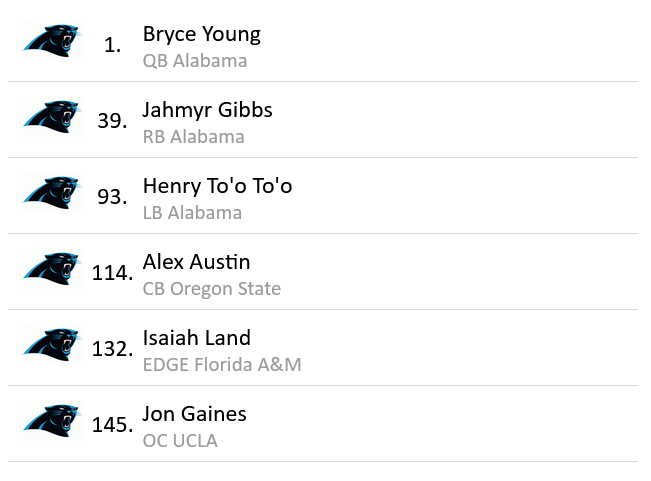Select the Henry To'o To'o name
Viewport: 651px width, 481px height.
217,186
